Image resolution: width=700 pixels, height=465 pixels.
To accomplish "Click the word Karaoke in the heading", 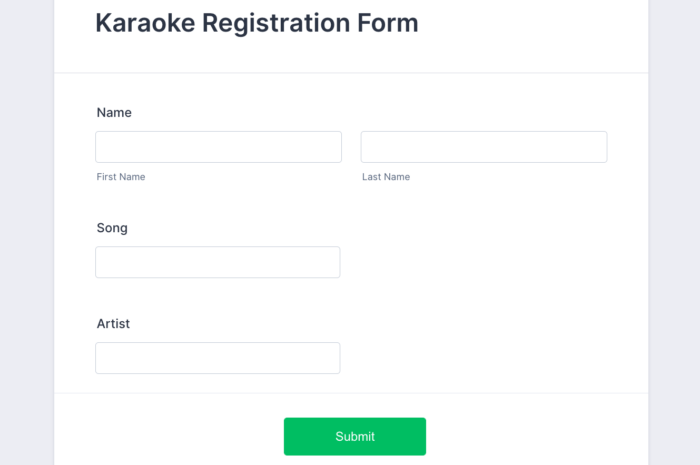I will (142, 23).
